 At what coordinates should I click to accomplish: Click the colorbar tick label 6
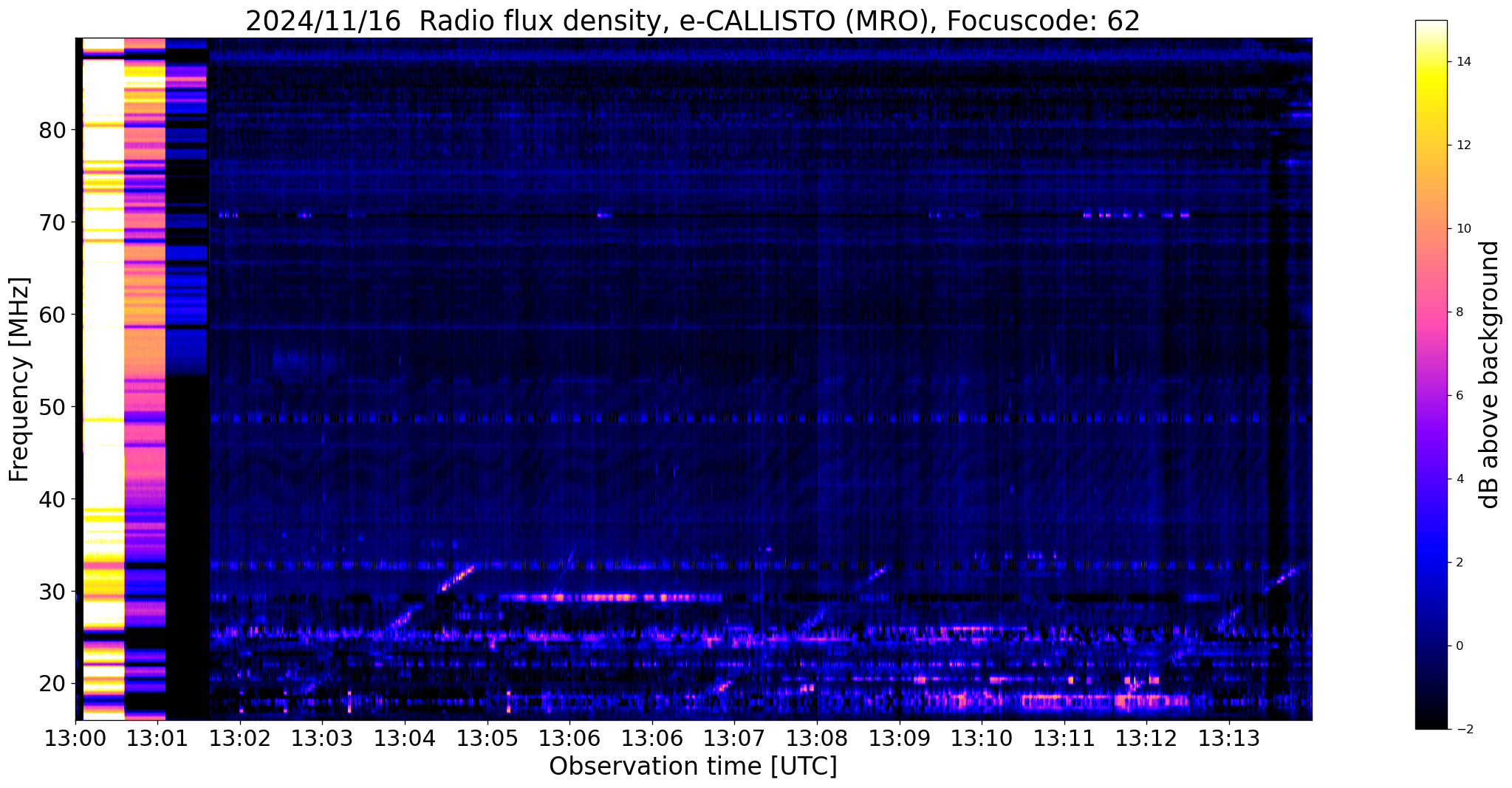[x=1459, y=396]
